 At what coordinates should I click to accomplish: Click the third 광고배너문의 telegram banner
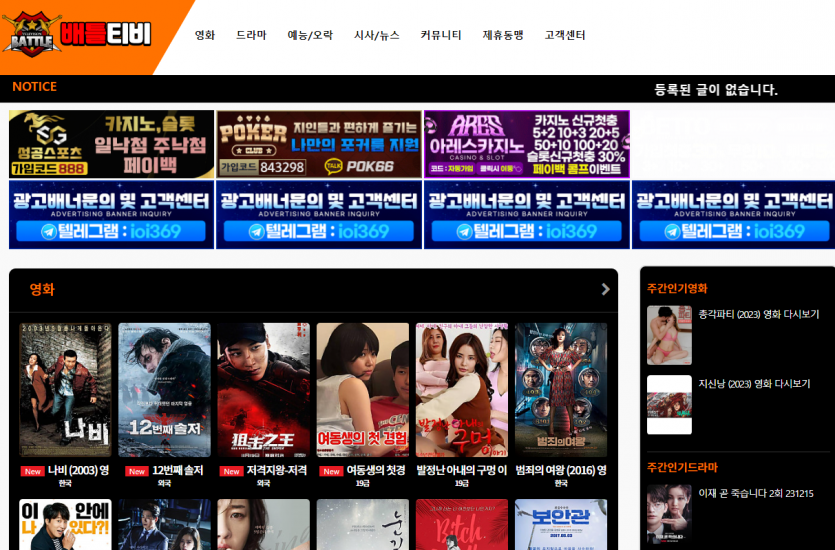[x=527, y=215]
